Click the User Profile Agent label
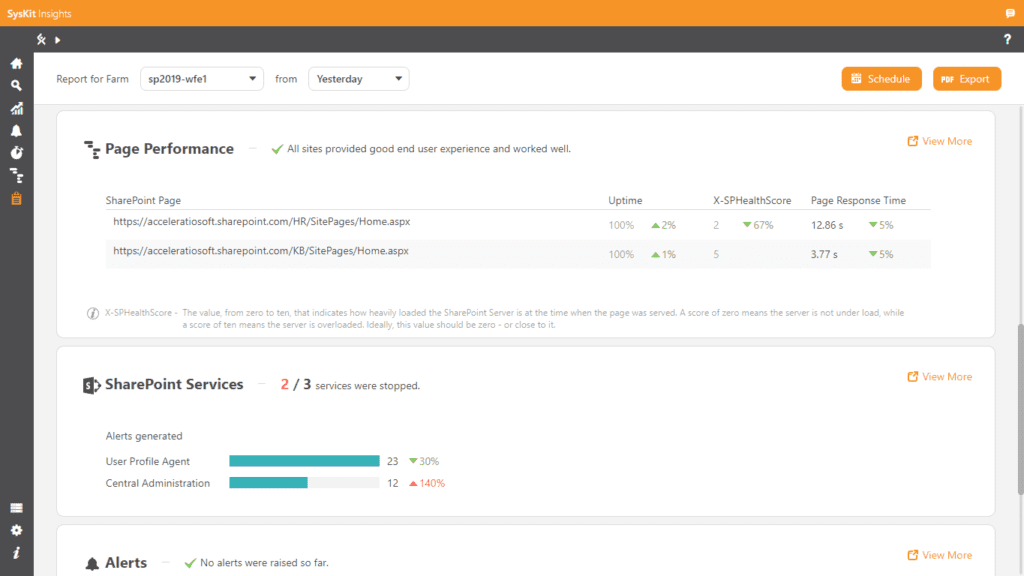 (x=148, y=461)
